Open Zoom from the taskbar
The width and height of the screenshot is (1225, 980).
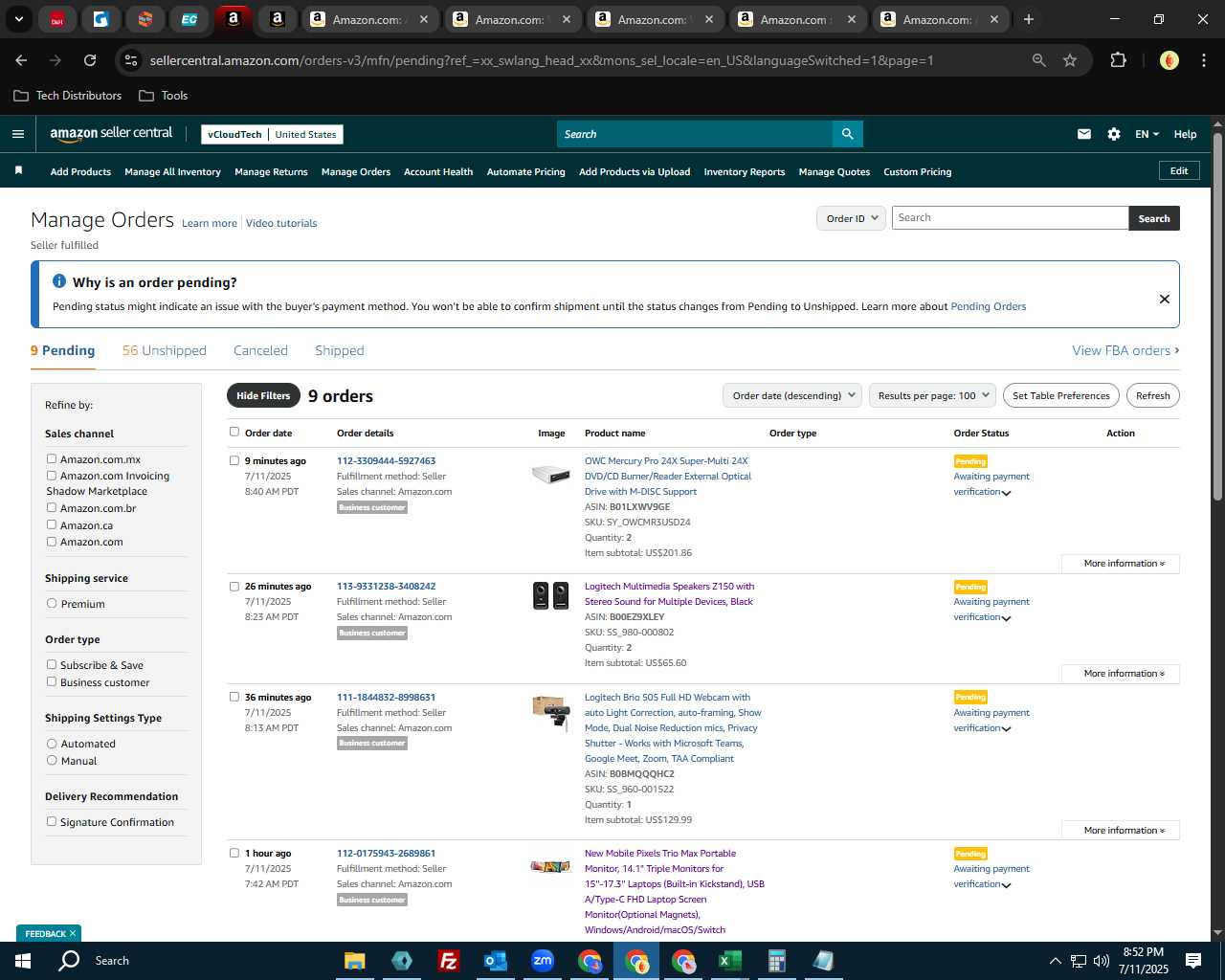(543, 960)
